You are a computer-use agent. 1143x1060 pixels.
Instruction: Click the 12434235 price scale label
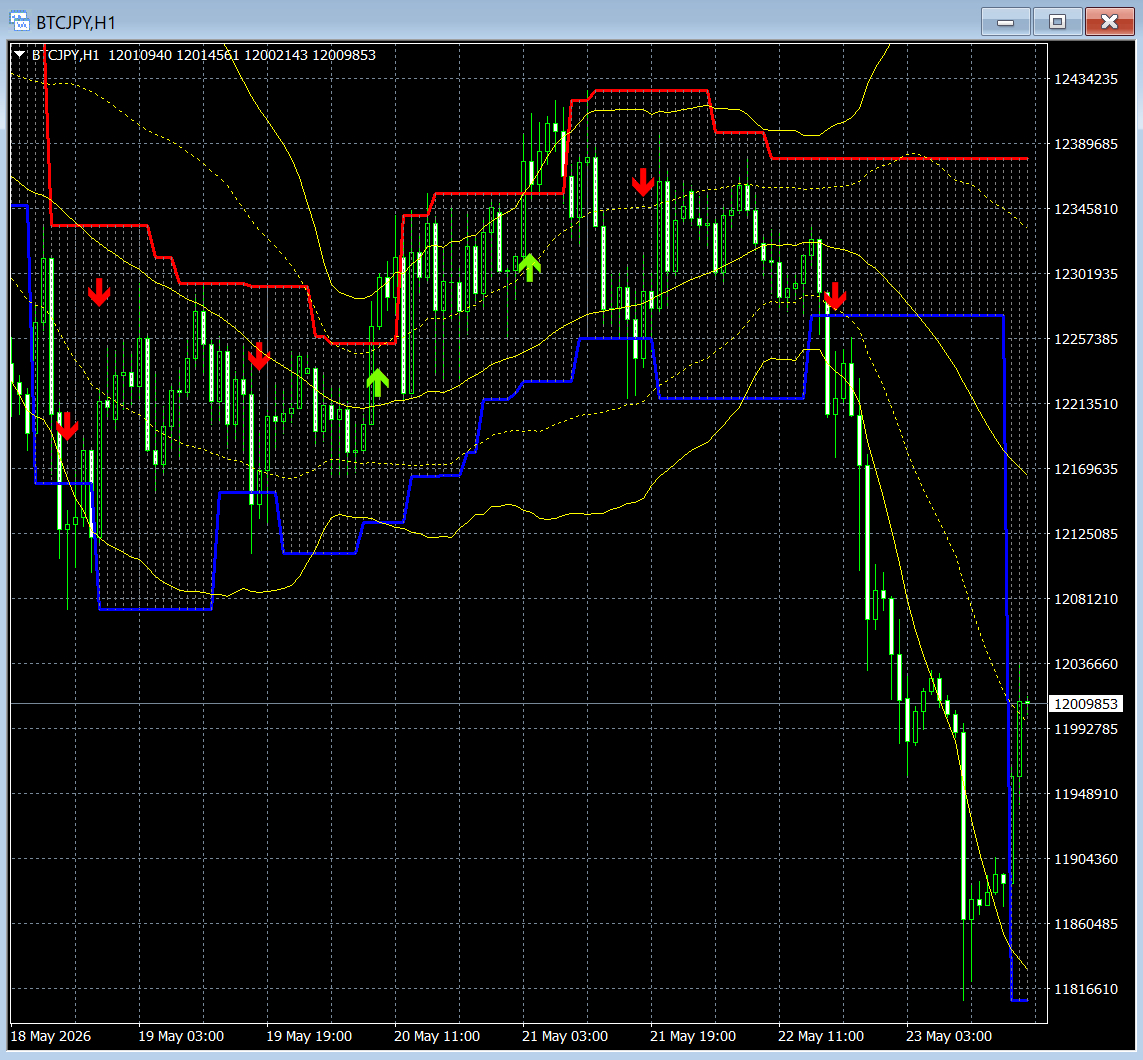coord(1085,79)
